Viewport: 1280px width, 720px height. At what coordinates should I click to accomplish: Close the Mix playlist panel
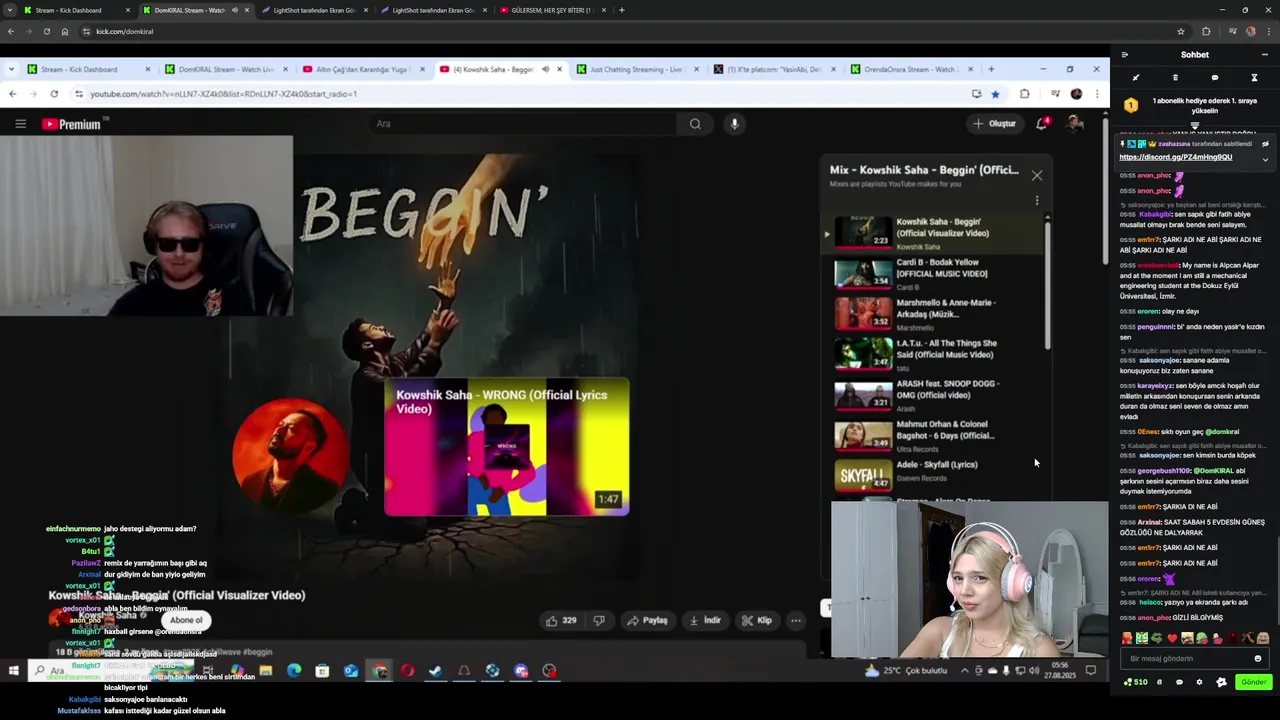coord(1037,175)
